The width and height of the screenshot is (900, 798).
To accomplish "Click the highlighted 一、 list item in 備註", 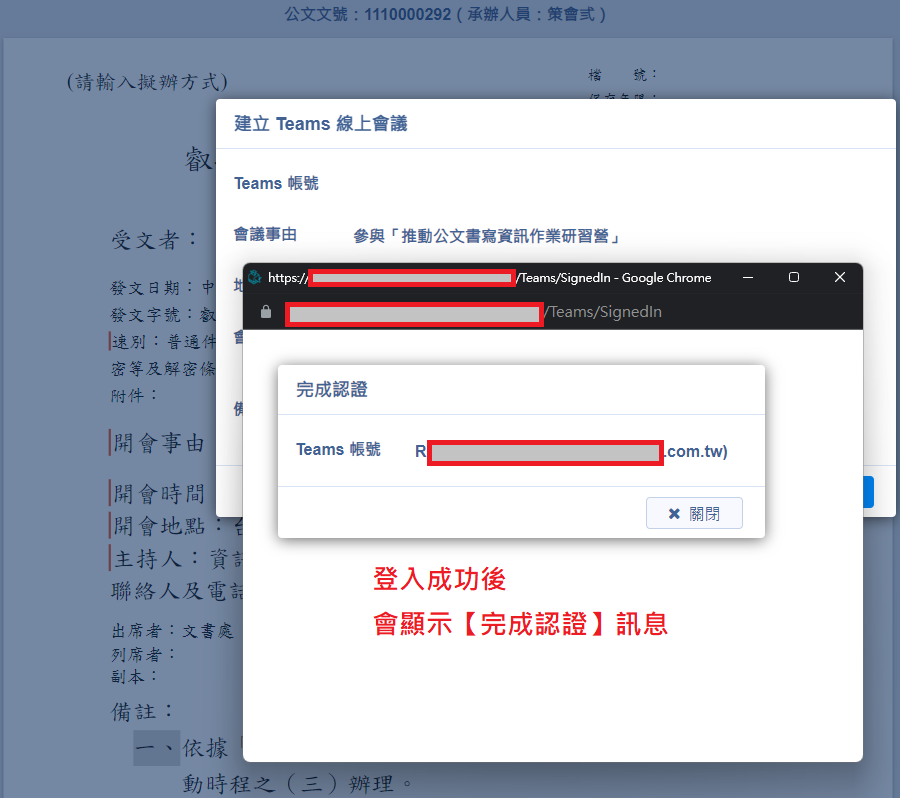I will [156, 747].
